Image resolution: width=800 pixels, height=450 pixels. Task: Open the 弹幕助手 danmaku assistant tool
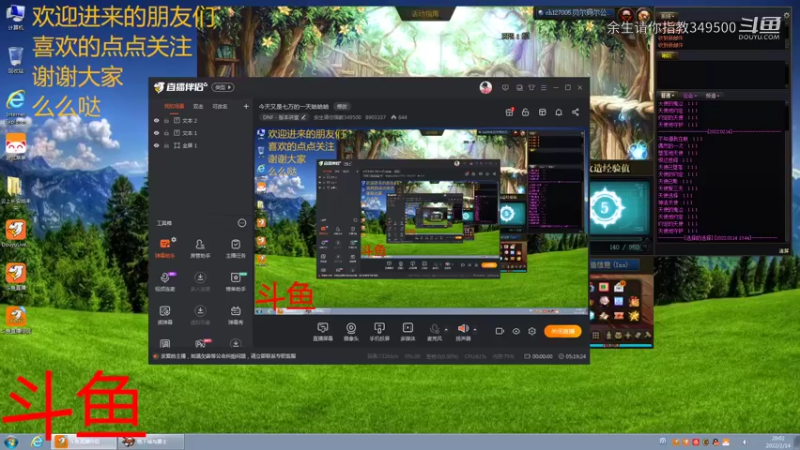coord(165,248)
